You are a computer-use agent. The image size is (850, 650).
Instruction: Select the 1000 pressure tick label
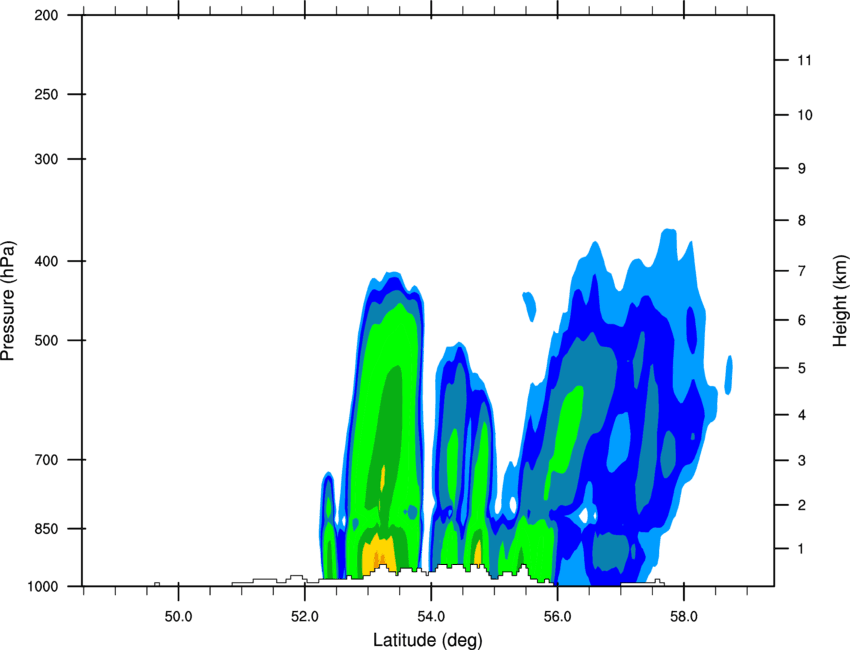[42, 586]
